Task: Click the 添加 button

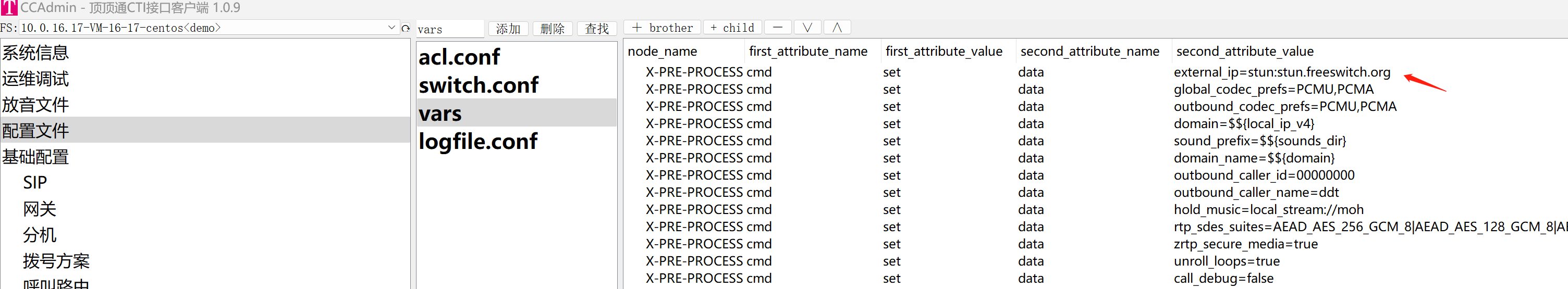Action: tap(508, 29)
